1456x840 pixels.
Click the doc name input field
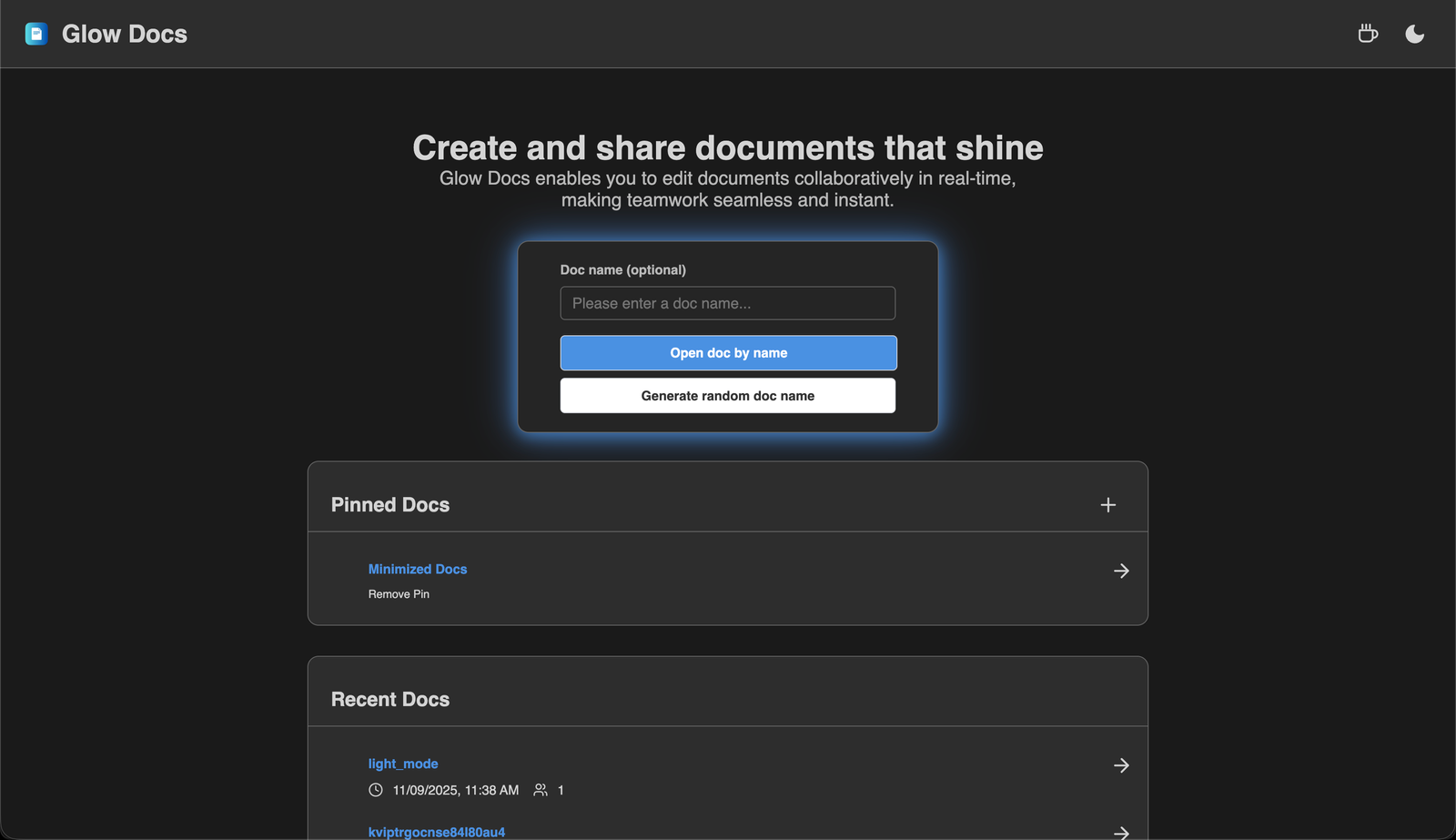pyautogui.click(x=727, y=303)
